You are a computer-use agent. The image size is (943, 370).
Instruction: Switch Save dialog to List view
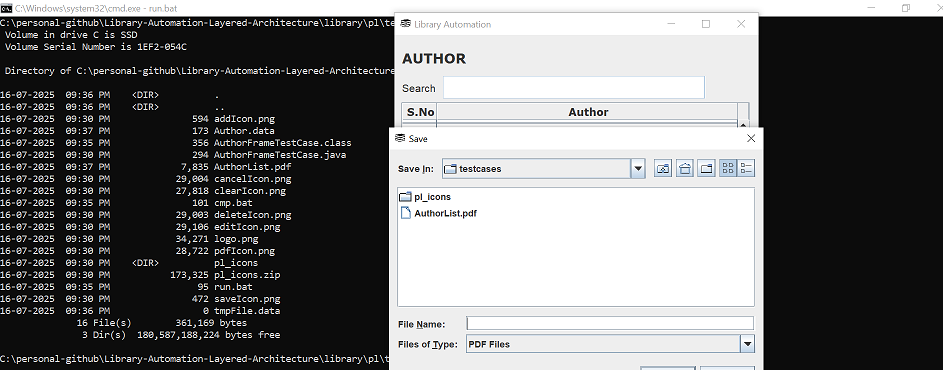(728, 168)
